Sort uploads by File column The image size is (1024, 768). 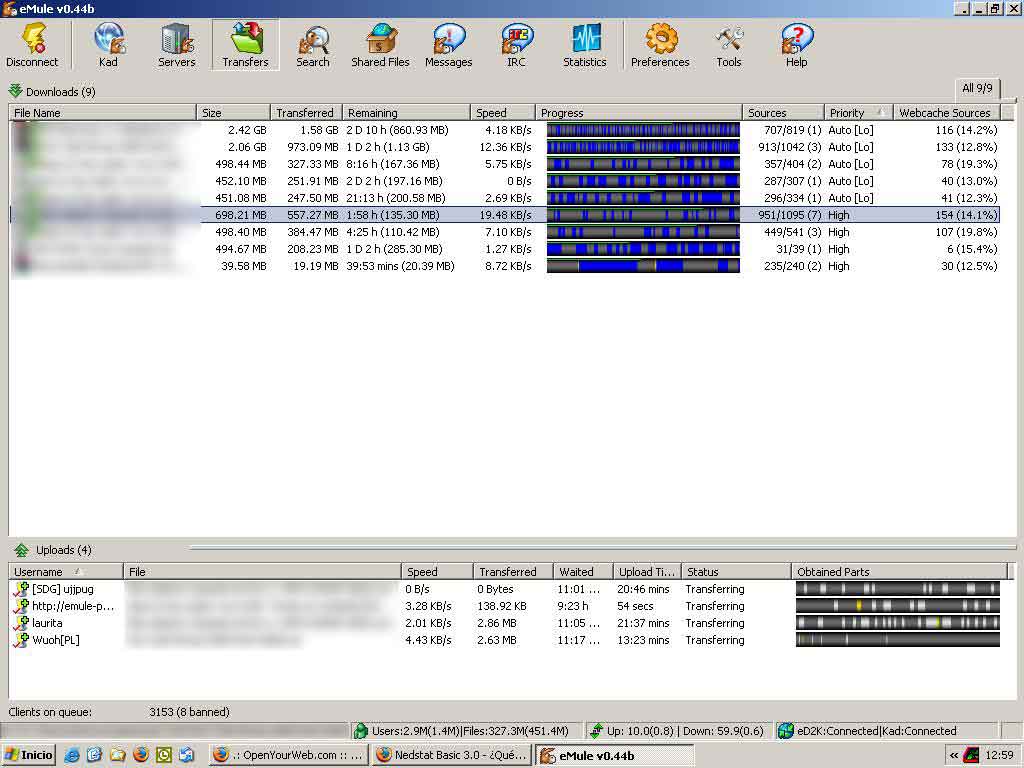pyautogui.click(x=262, y=571)
